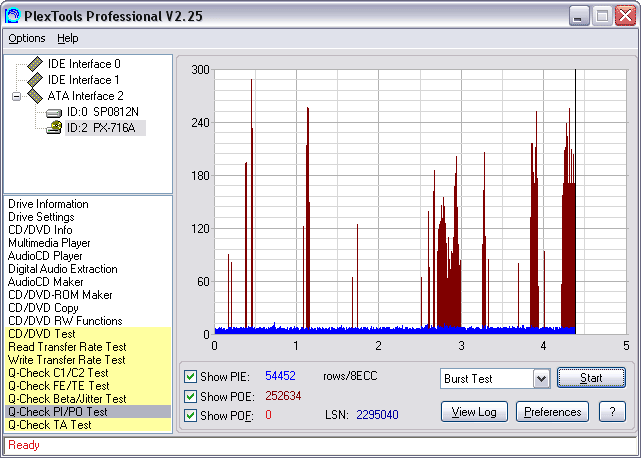641x458 pixels.
Task: Open the Burst Test dropdown arrow
Action: click(541, 379)
